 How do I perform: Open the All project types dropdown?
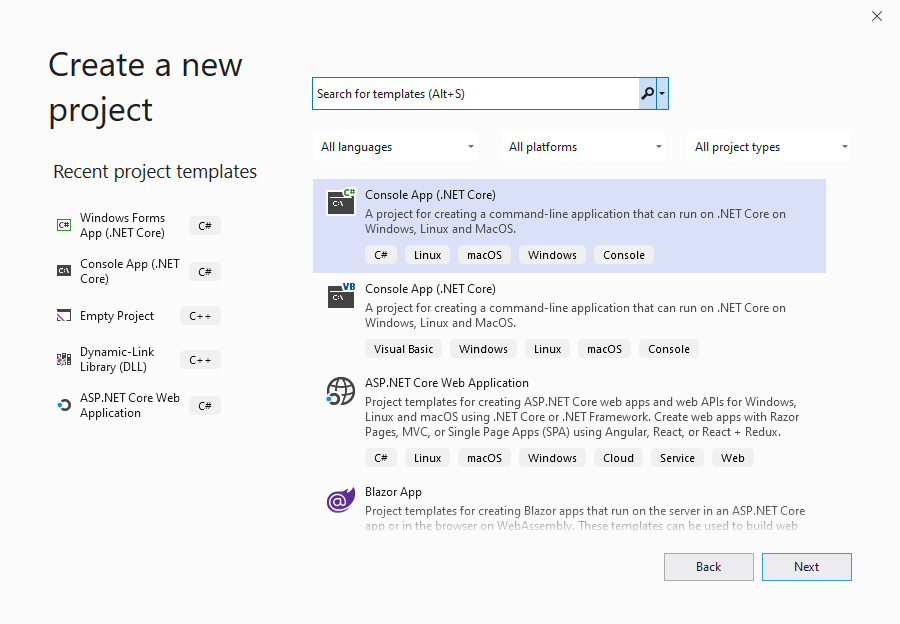click(770, 147)
